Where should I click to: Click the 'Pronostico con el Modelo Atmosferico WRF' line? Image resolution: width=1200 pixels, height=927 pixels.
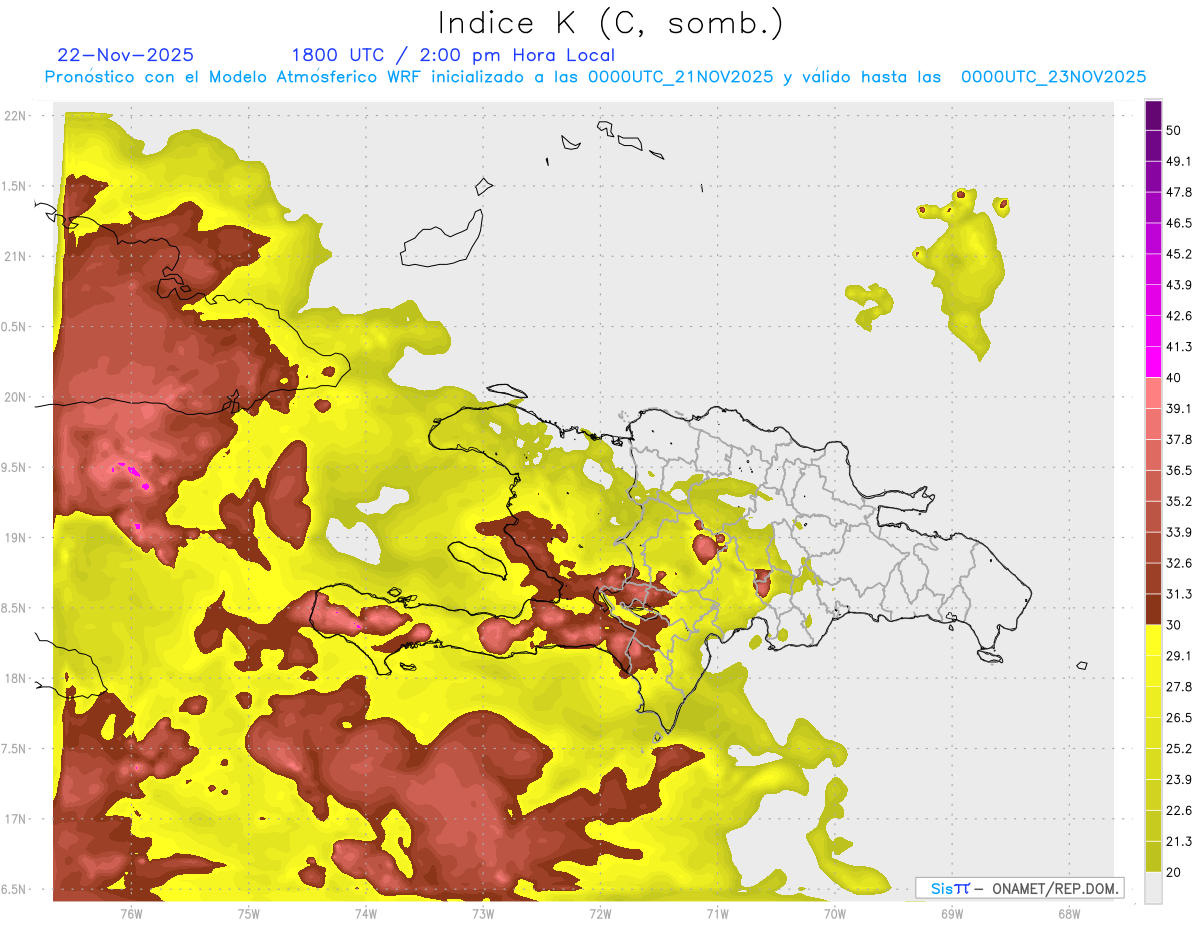pyautogui.click(x=595, y=77)
